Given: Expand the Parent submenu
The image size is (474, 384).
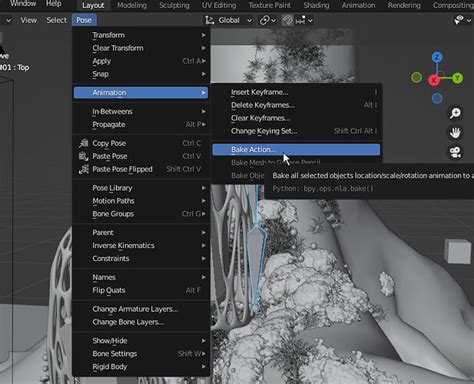Looking at the screenshot, I should tap(141, 232).
